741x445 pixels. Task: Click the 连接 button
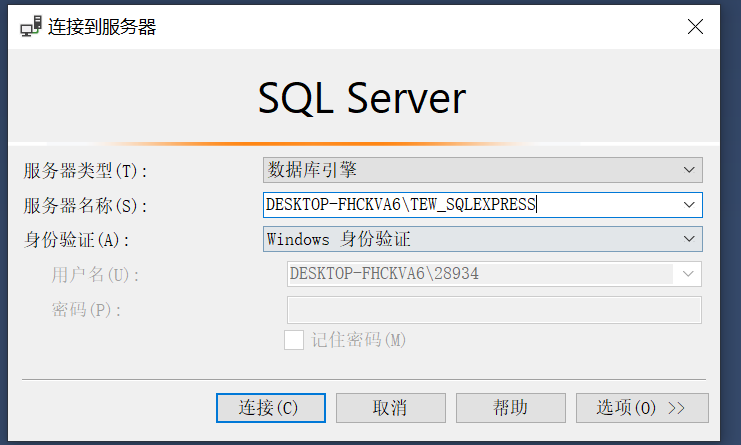click(x=270, y=408)
